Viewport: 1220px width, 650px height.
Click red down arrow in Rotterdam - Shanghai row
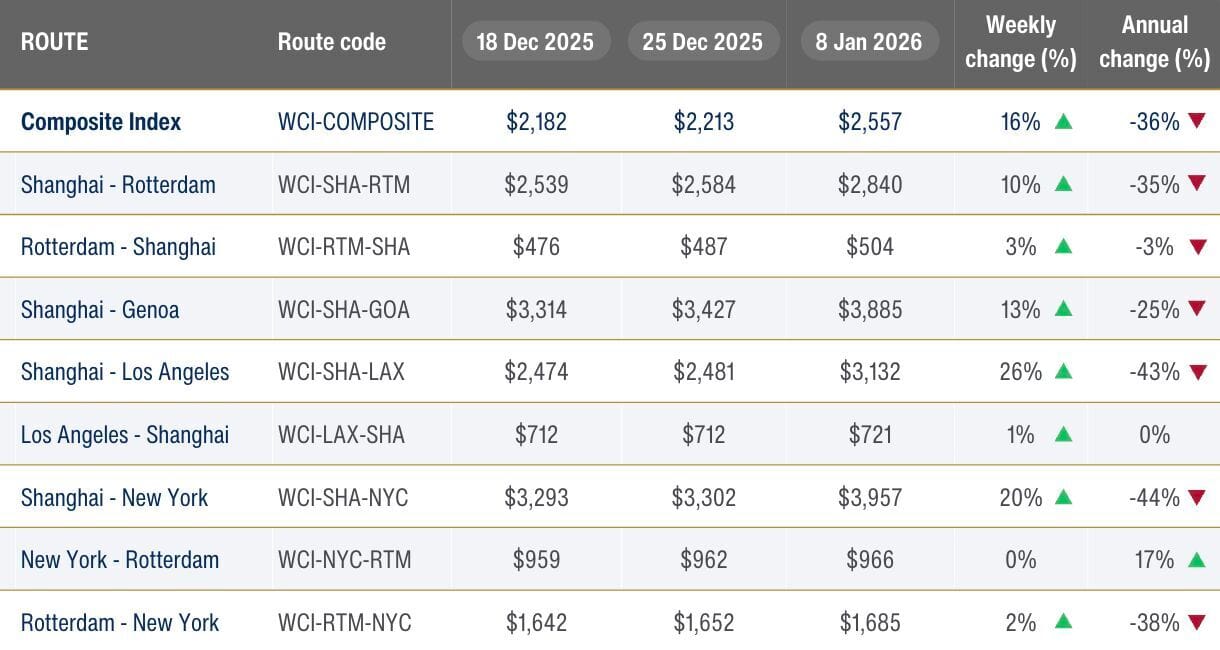tap(1196, 247)
